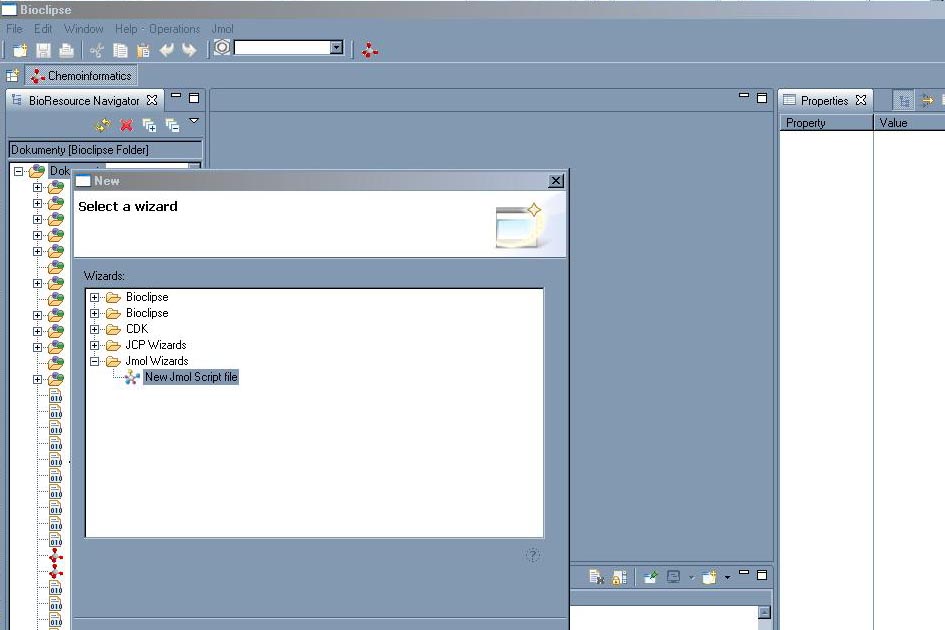Viewport: 945px width, 630px height.
Task: Close the BioResource Navigator view tab
Action: click(x=152, y=100)
